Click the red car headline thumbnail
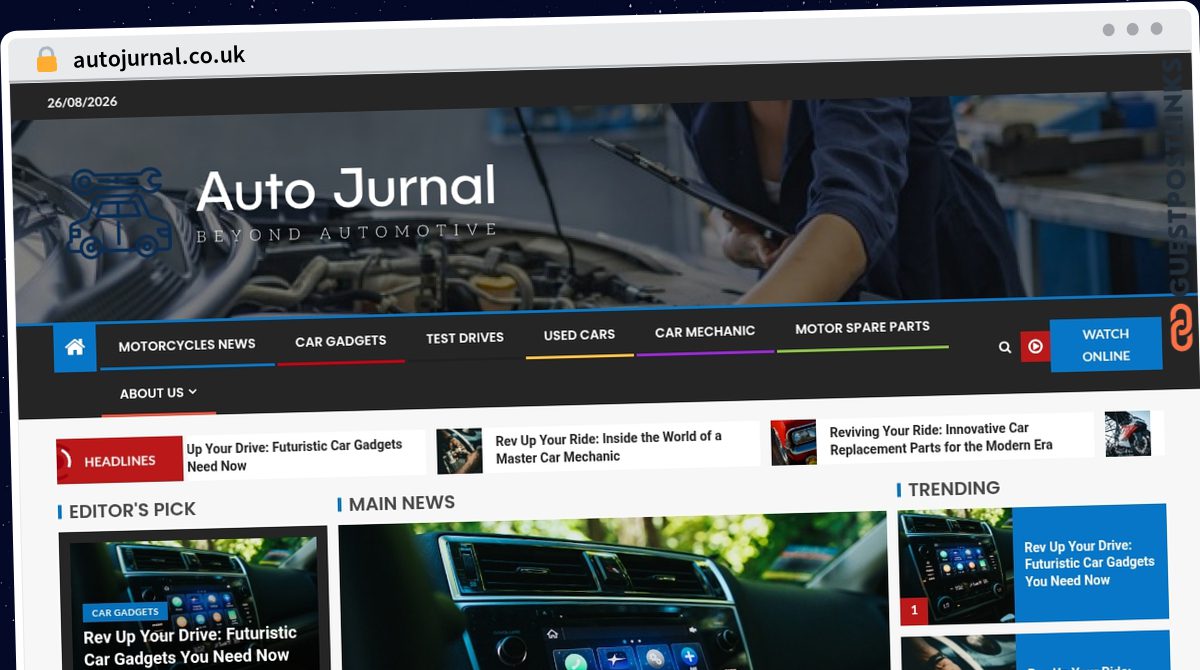 pyautogui.click(x=793, y=442)
